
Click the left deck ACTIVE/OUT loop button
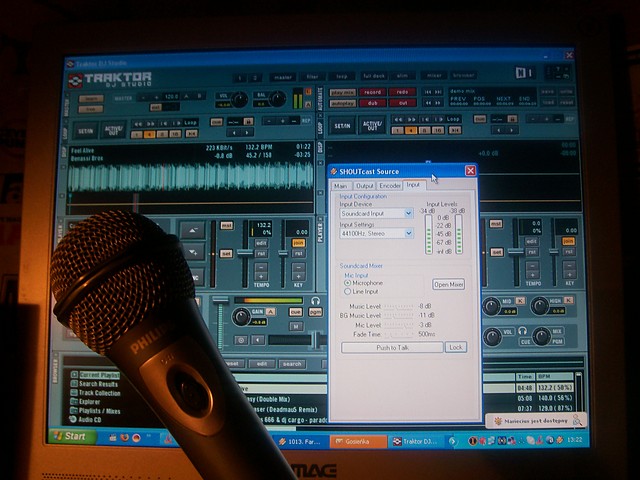113,131
